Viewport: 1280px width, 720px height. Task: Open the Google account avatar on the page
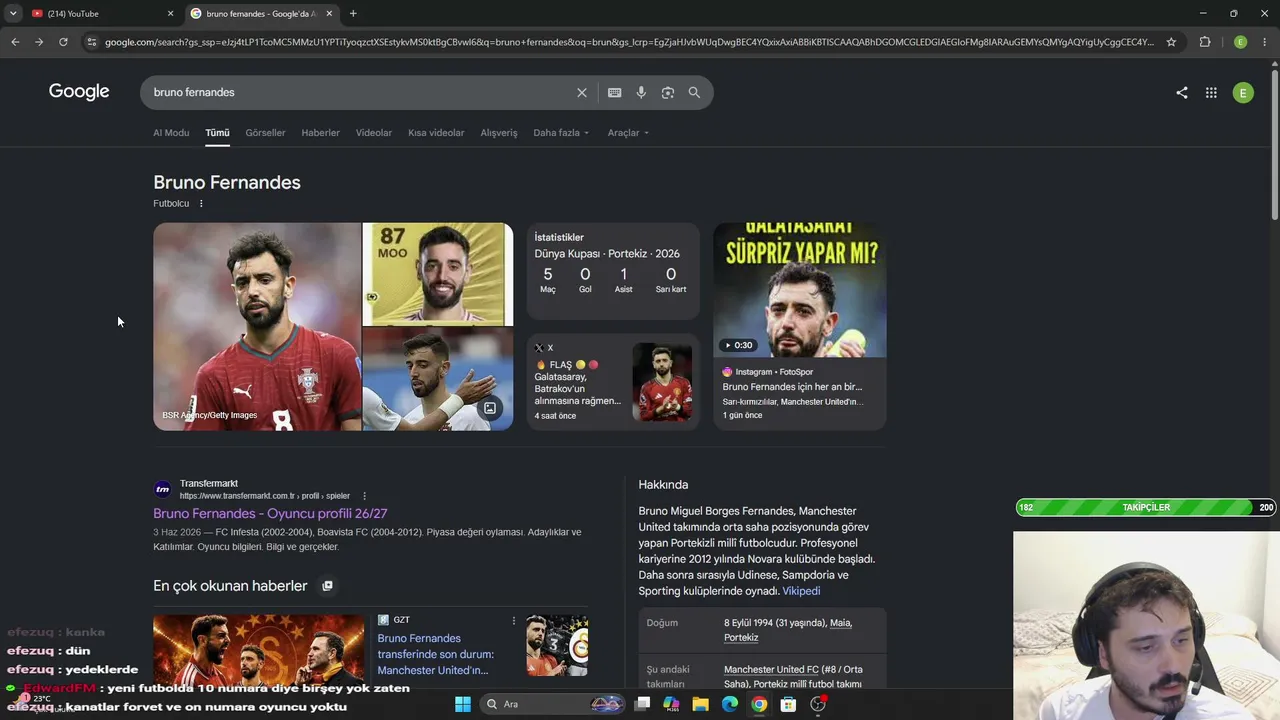click(1243, 92)
